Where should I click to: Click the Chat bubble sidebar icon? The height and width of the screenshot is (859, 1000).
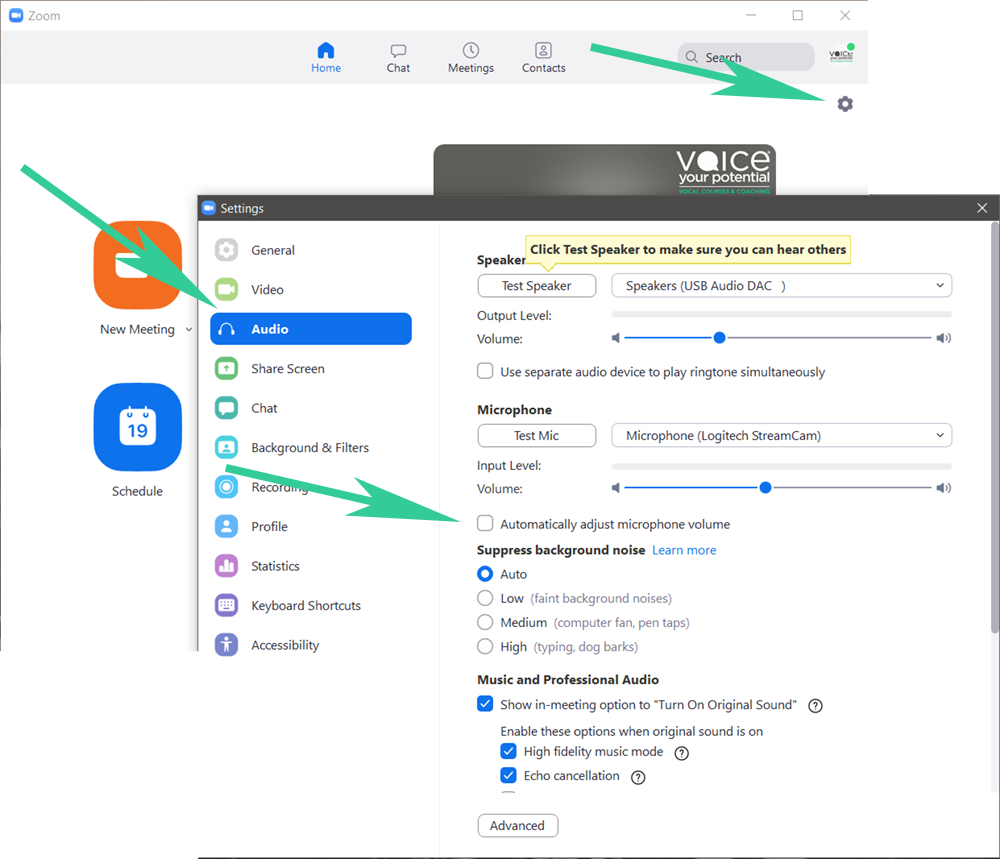(x=226, y=408)
